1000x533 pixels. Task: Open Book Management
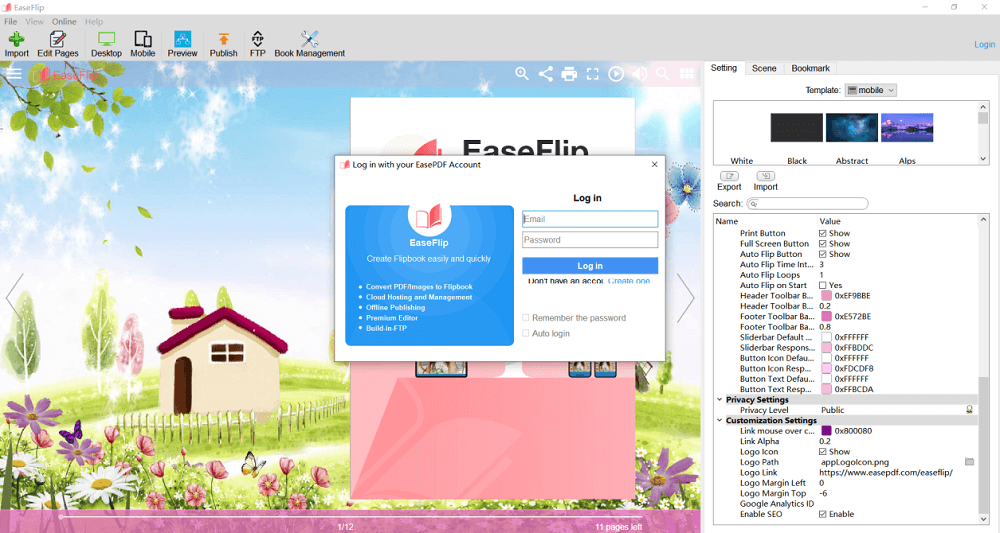point(309,43)
